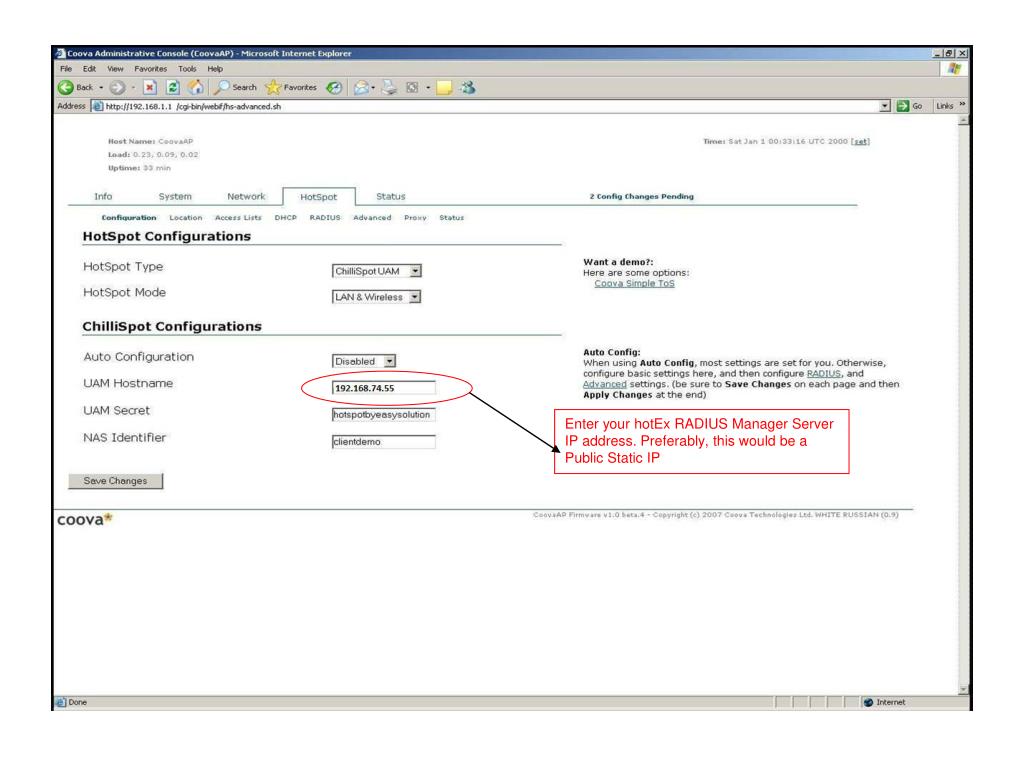Click the Edit page toolbar icon
Image resolution: width=1024 pixels, height=768 pixels.
[412, 87]
